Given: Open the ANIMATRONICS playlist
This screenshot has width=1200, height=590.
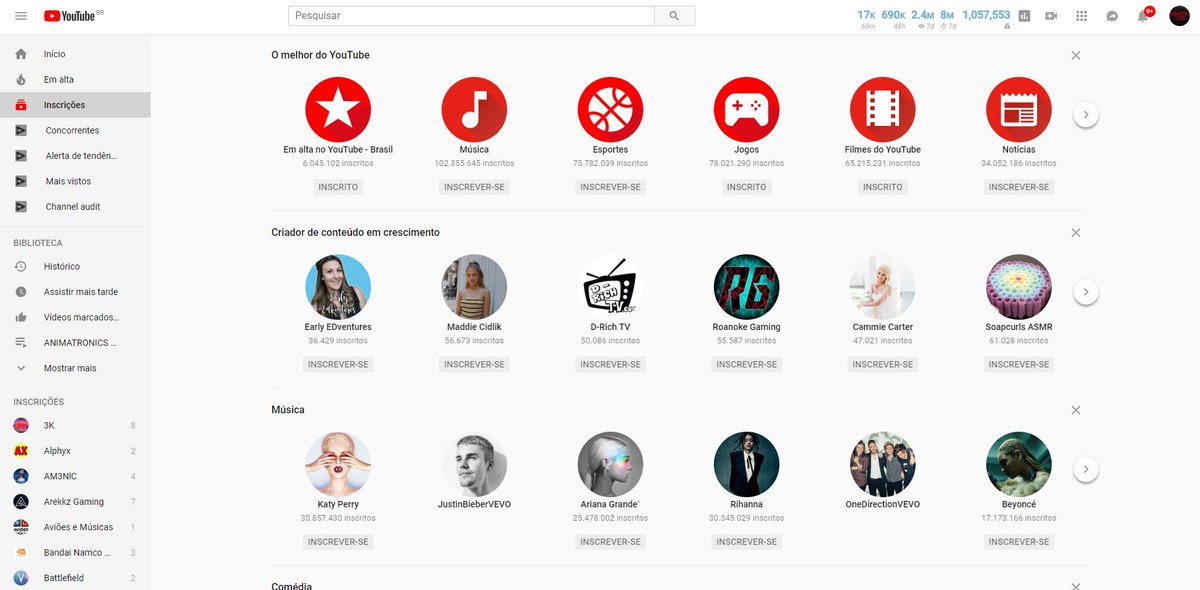Looking at the screenshot, I should [x=75, y=343].
